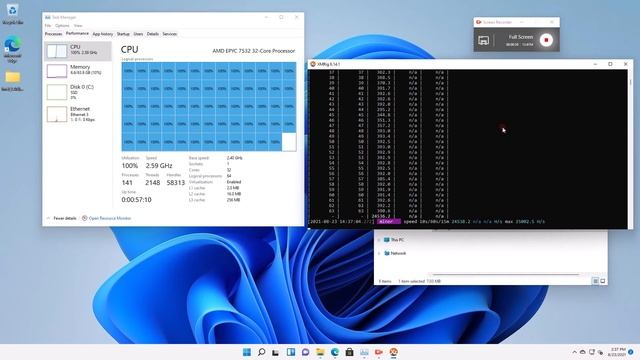Screen dimensions: 640x360
Task: Switch to Task Manager via taskbar icon
Action: 364,352
